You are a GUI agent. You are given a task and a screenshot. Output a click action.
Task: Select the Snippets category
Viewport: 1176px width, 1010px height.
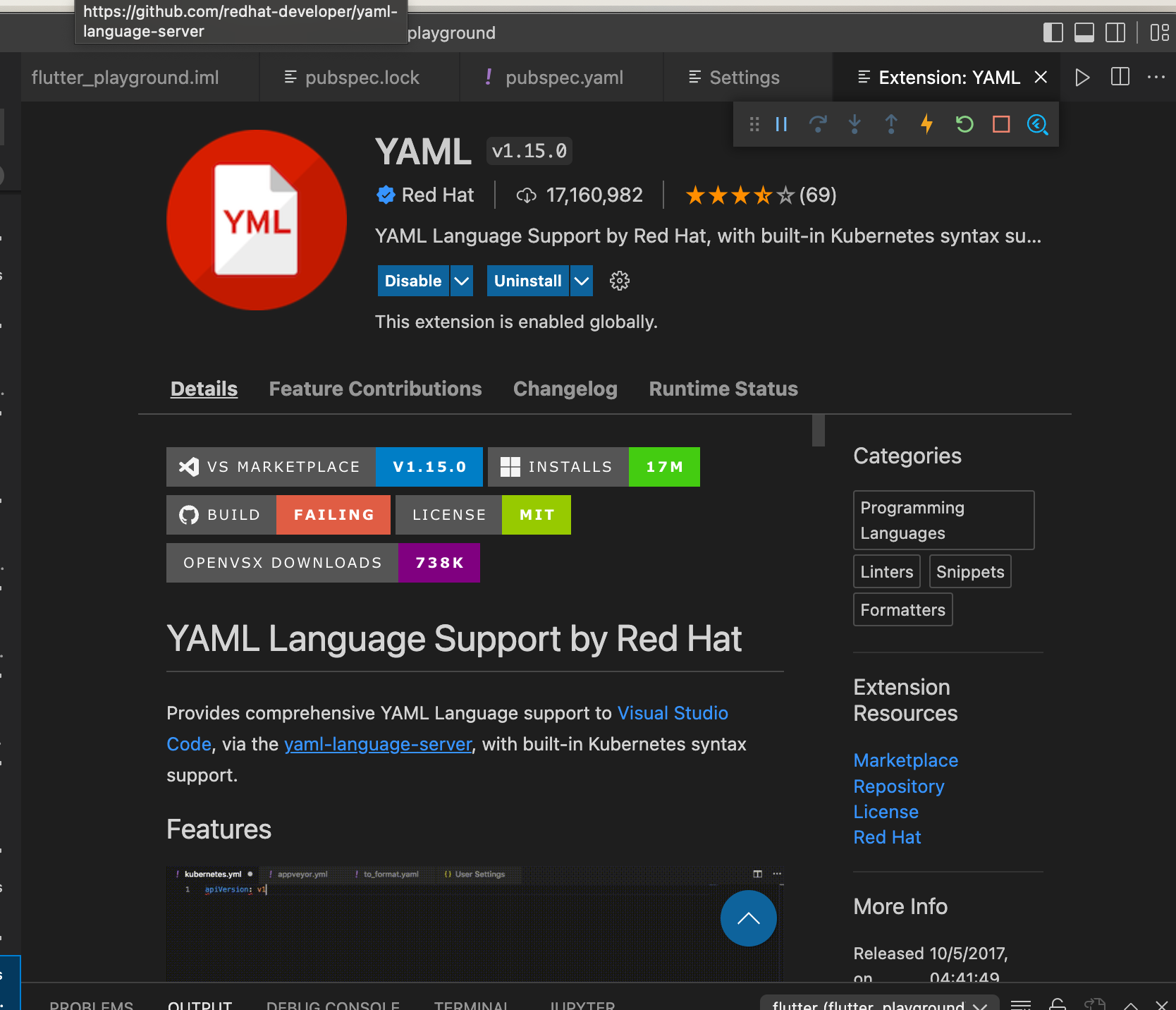click(970, 571)
